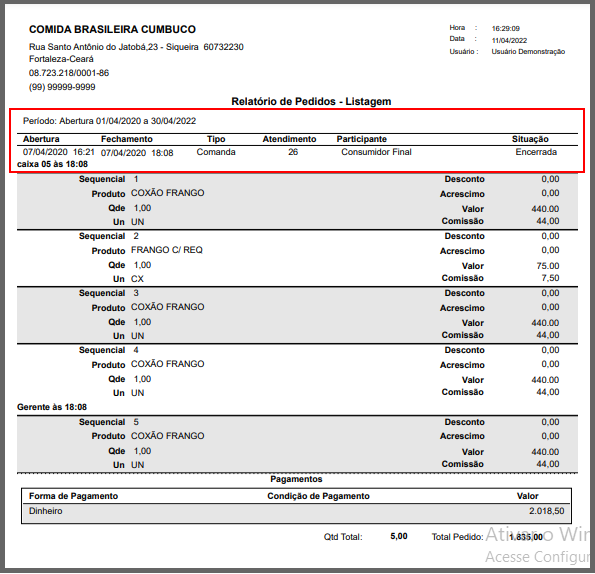Select the time value 16:29:09

point(505,28)
